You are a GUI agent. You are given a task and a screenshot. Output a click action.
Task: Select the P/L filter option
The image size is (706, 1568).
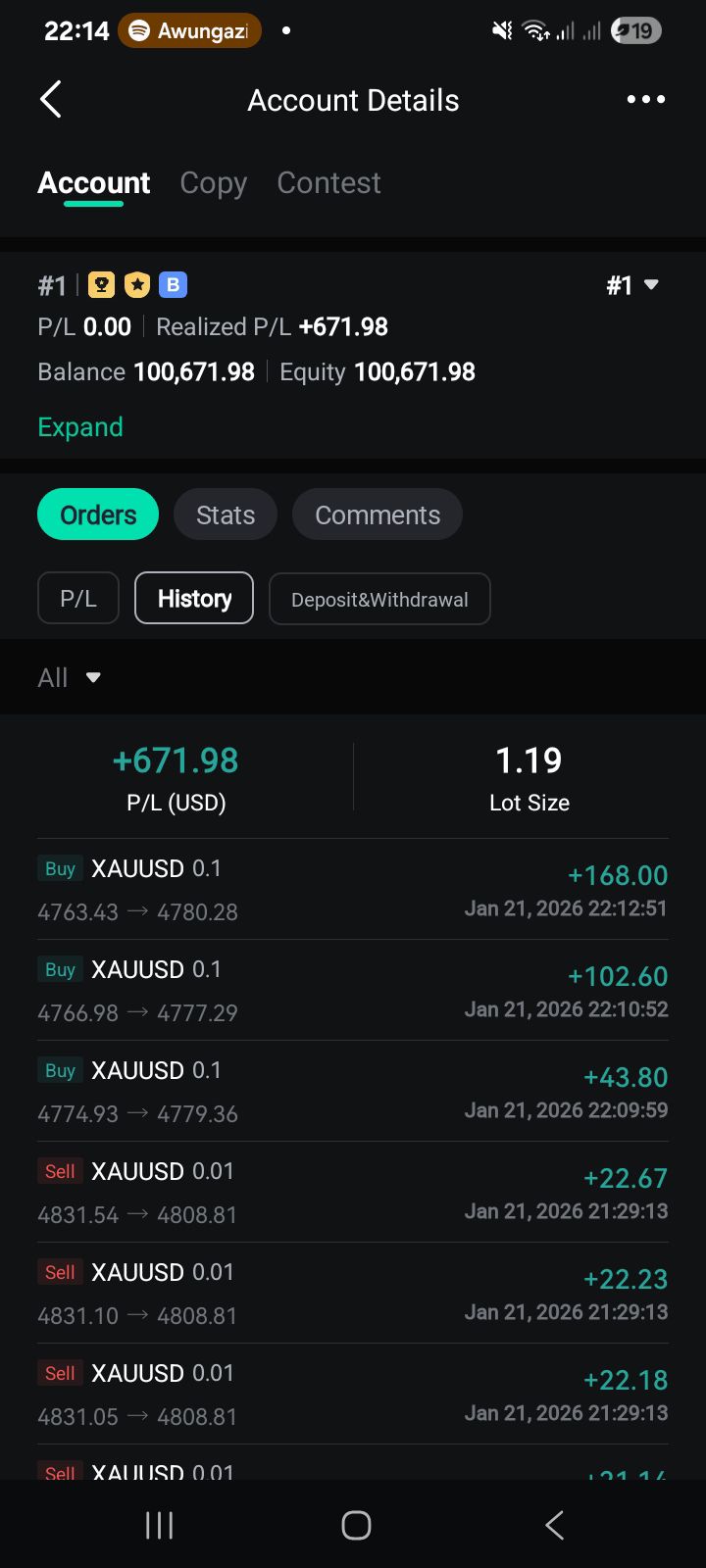pyautogui.click(x=78, y=599)
